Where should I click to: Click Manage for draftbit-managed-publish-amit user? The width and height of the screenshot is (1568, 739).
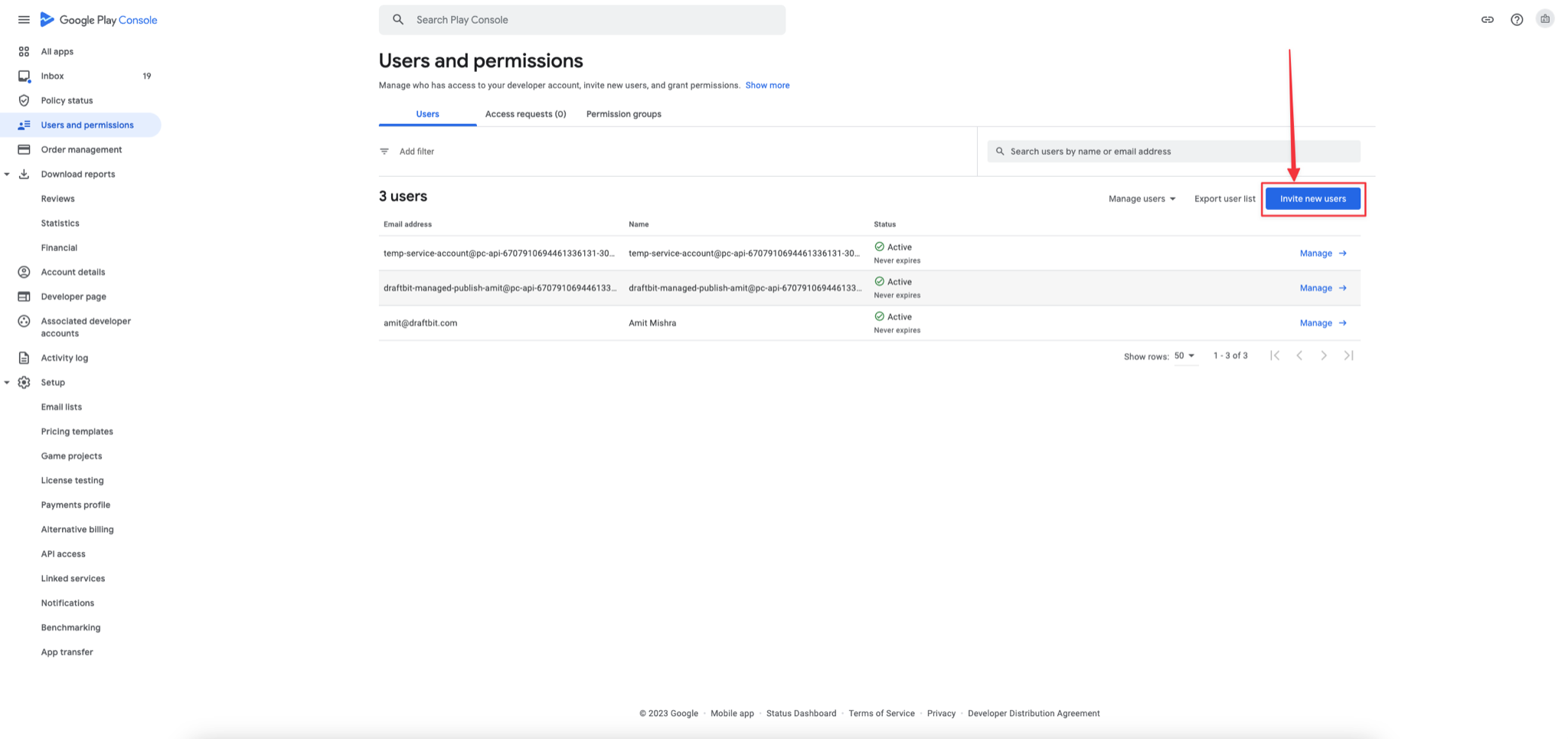pyautogui.click(x=1323, y=288)
